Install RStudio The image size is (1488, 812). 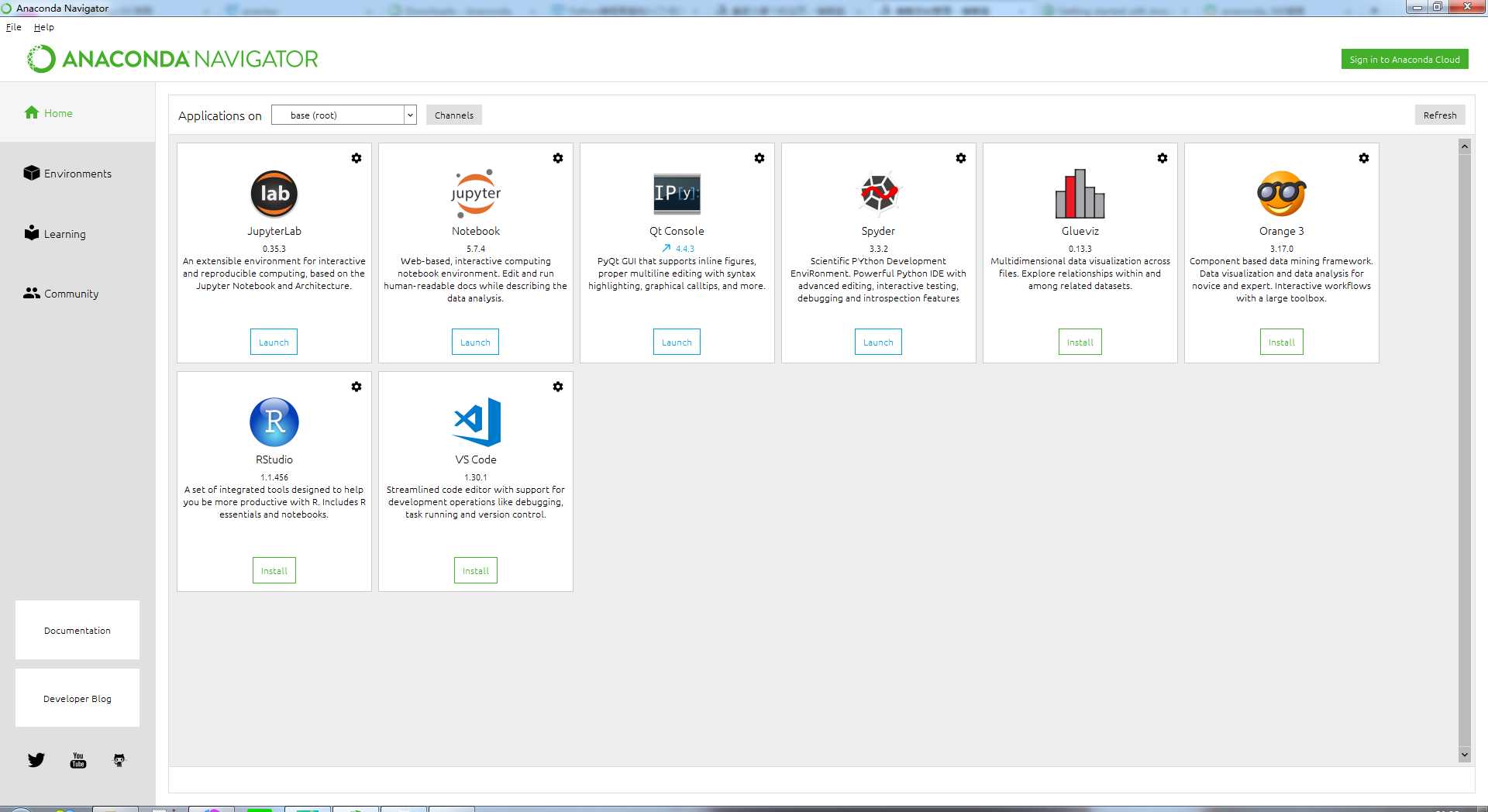[274, 571]
